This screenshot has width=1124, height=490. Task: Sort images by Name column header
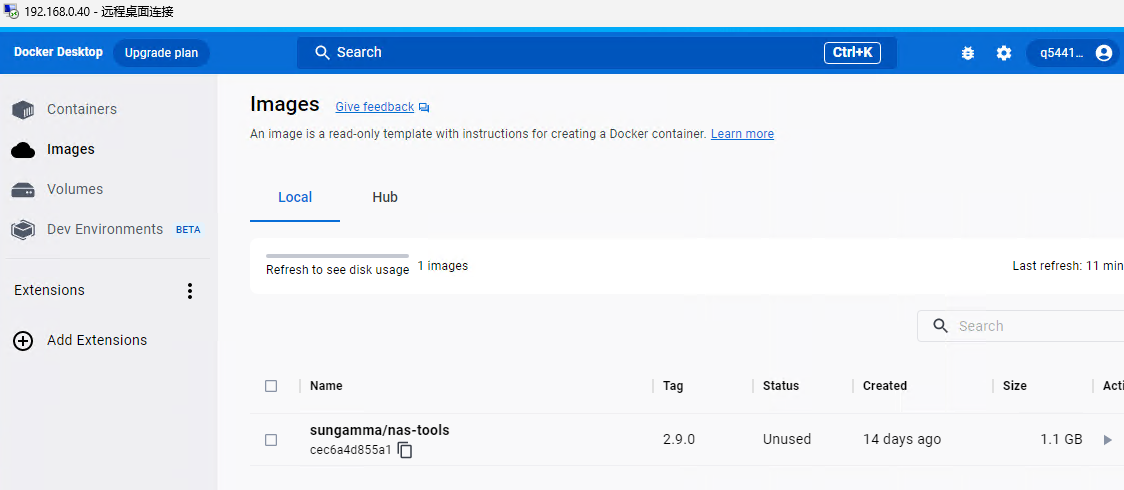click(326, 386)
